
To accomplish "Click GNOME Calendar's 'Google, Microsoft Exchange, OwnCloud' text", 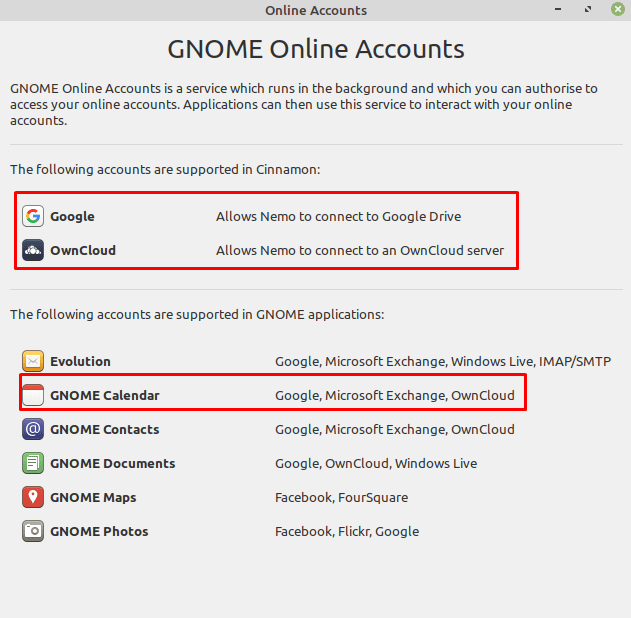I will tap(395, 395).
